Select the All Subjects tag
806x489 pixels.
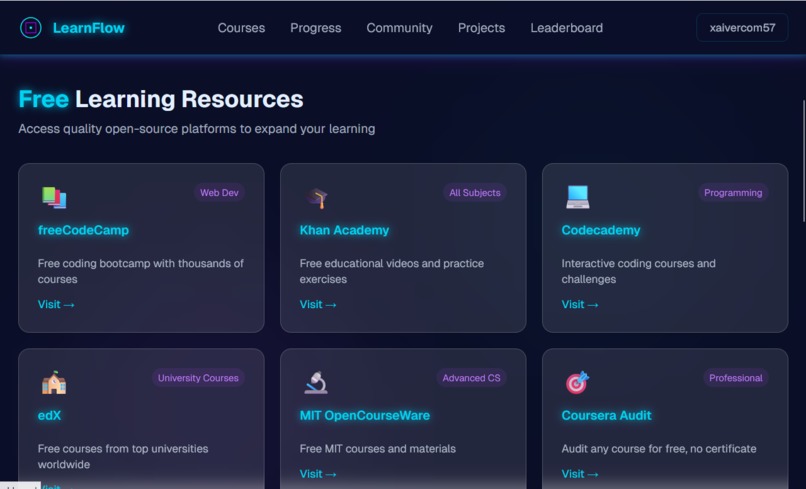(474, 193)
